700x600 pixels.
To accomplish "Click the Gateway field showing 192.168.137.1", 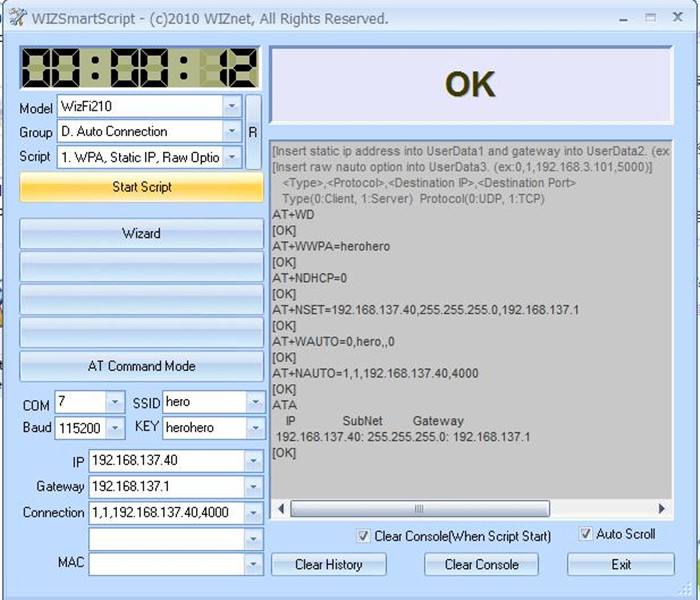I will pos(167,487).
